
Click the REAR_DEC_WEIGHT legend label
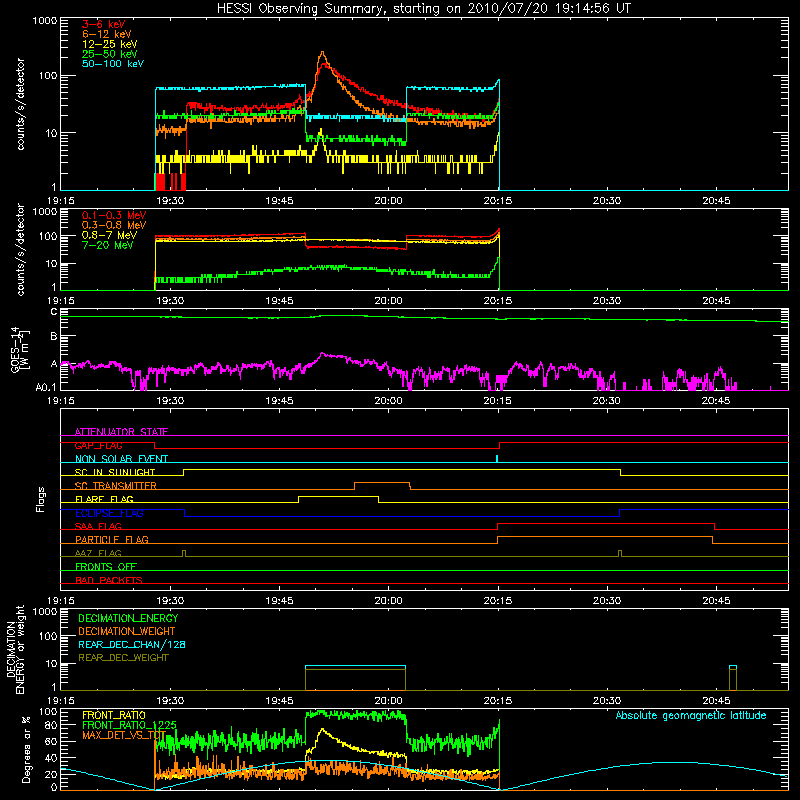[x=123, y=658]
